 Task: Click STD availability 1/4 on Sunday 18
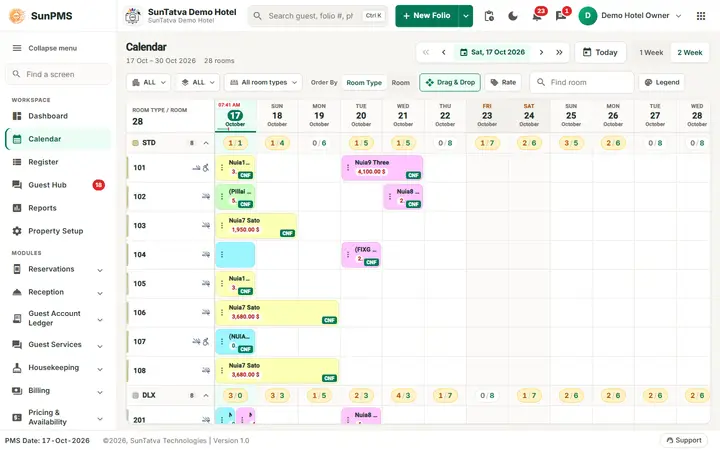277,143
